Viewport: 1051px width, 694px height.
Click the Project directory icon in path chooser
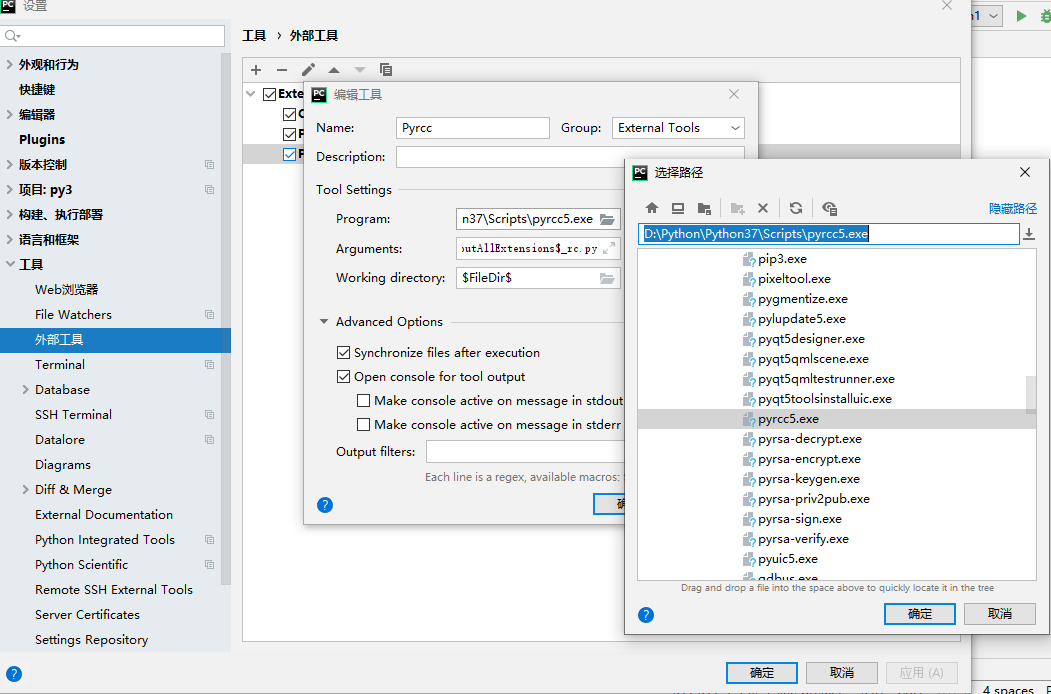coord(704,208)
